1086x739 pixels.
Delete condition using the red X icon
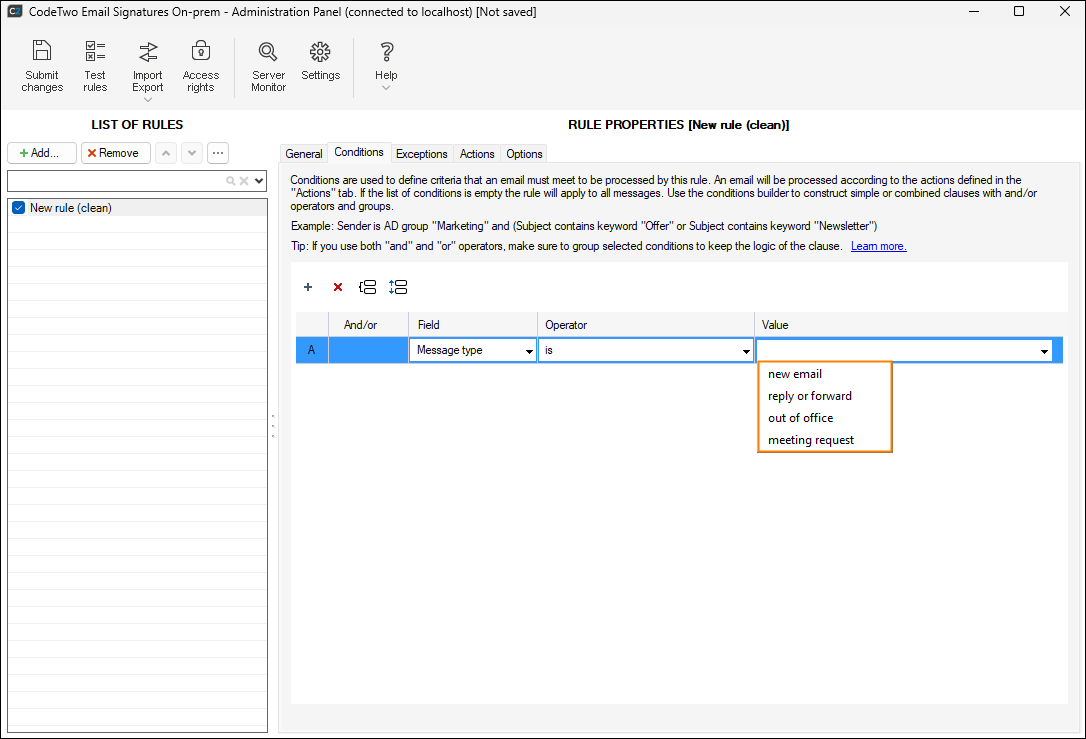[x=338, y=287]
